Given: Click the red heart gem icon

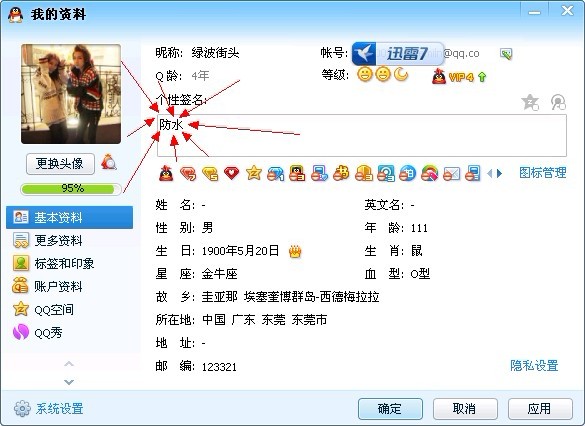Looking at the screenshot, I should coord(231,173).
